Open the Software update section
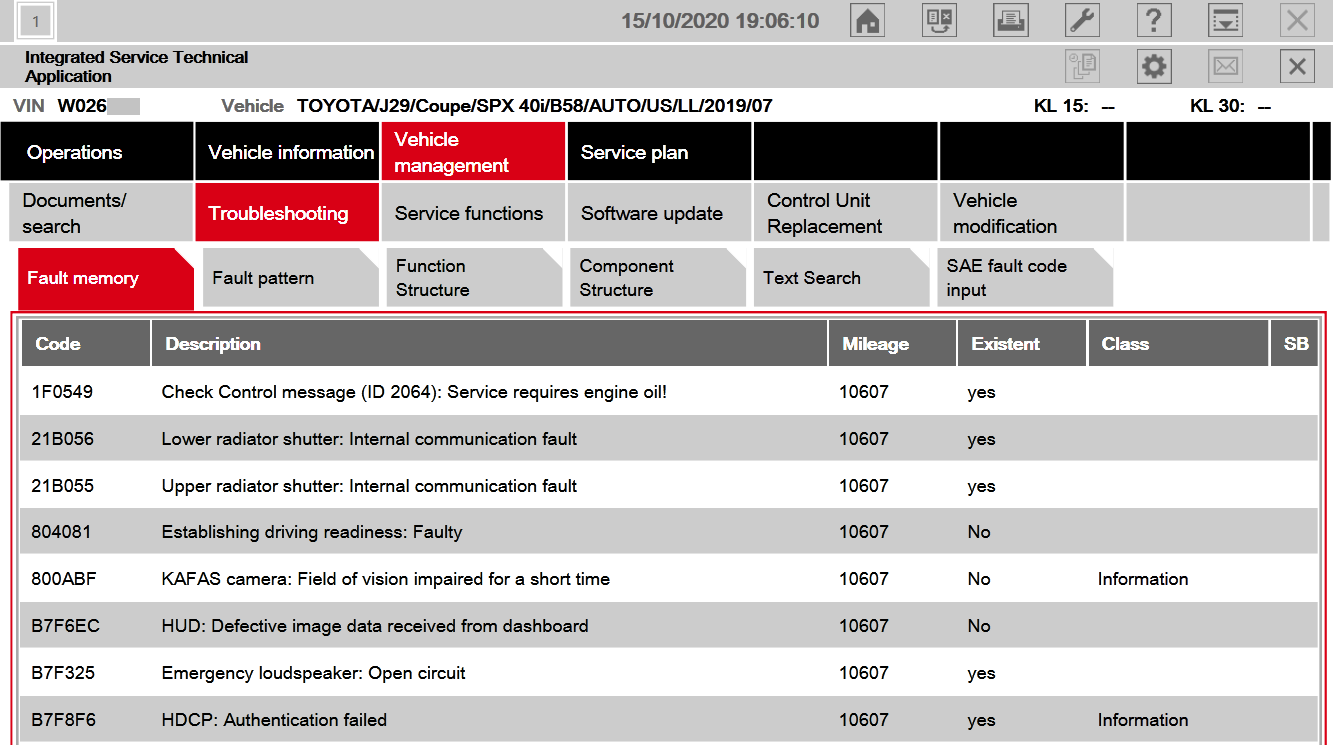 coord(652,213)
